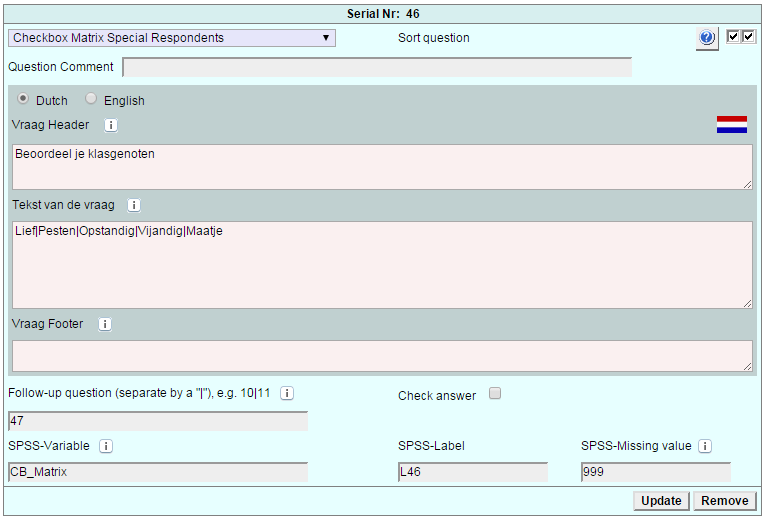Click the Question Comment input field

[x=377, y=67]
